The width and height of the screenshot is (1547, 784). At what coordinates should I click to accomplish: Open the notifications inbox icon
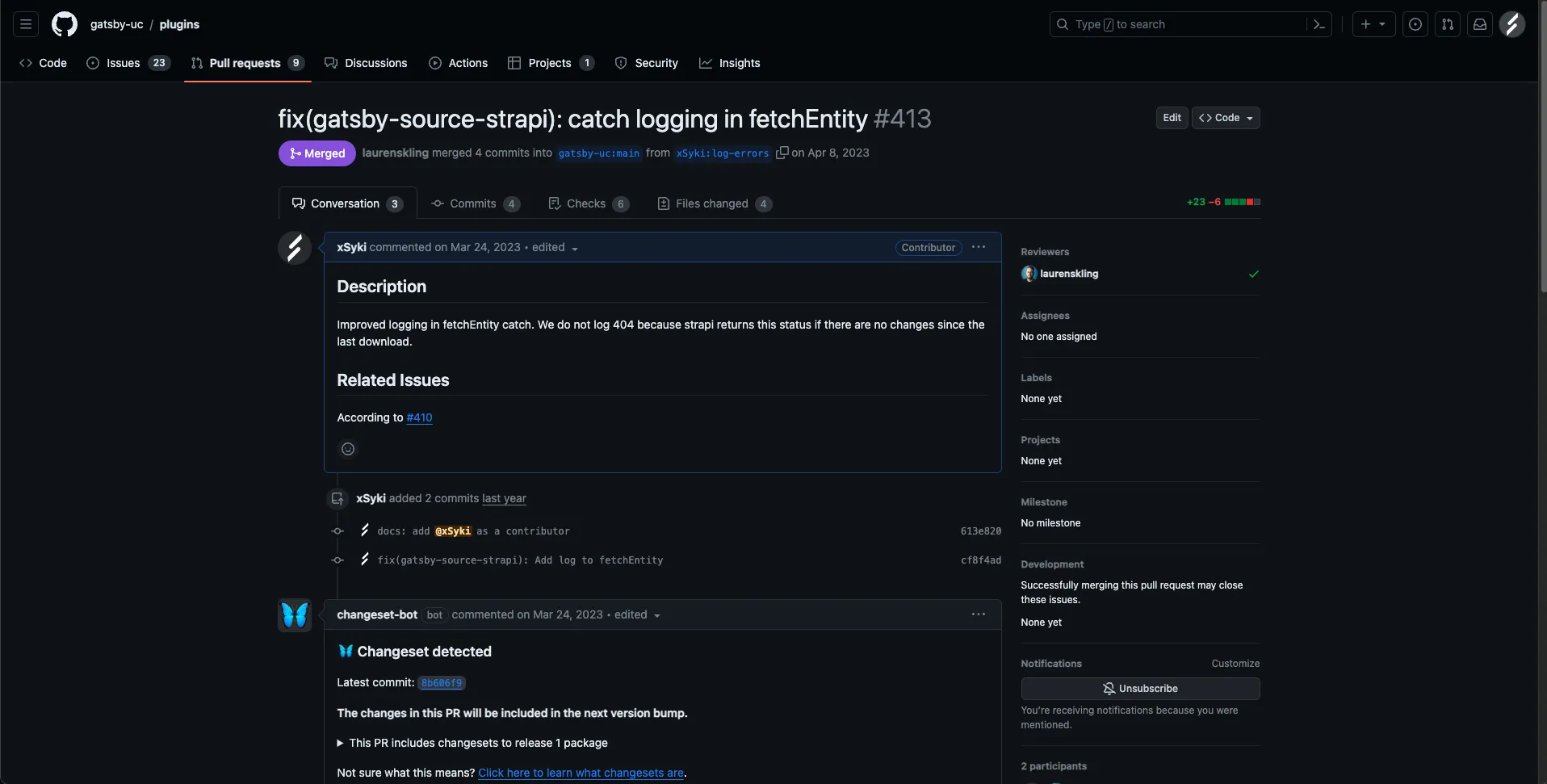pyautogui.click(x=1480, y=24)
